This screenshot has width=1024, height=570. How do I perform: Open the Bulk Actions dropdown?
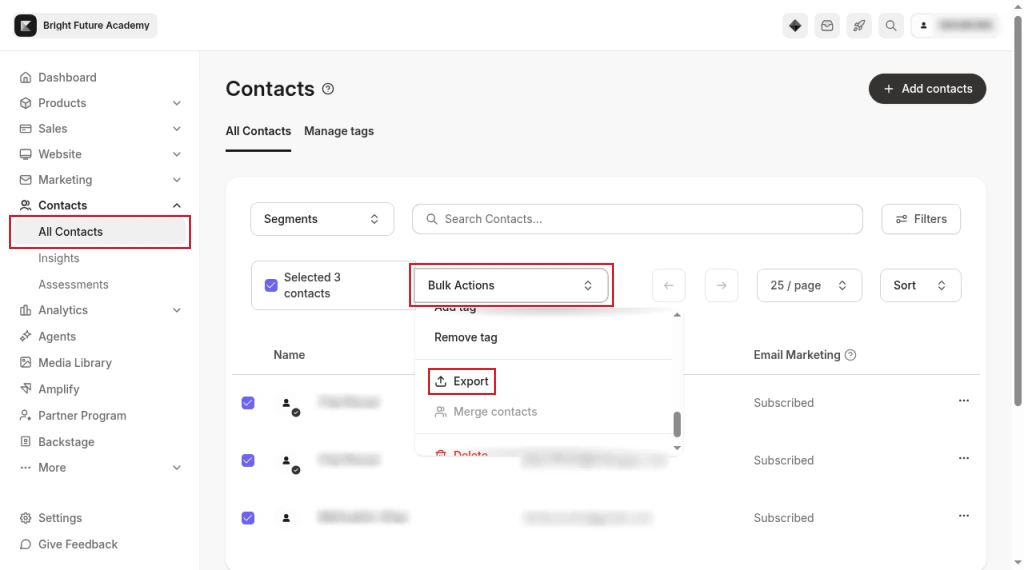[511, 285]
